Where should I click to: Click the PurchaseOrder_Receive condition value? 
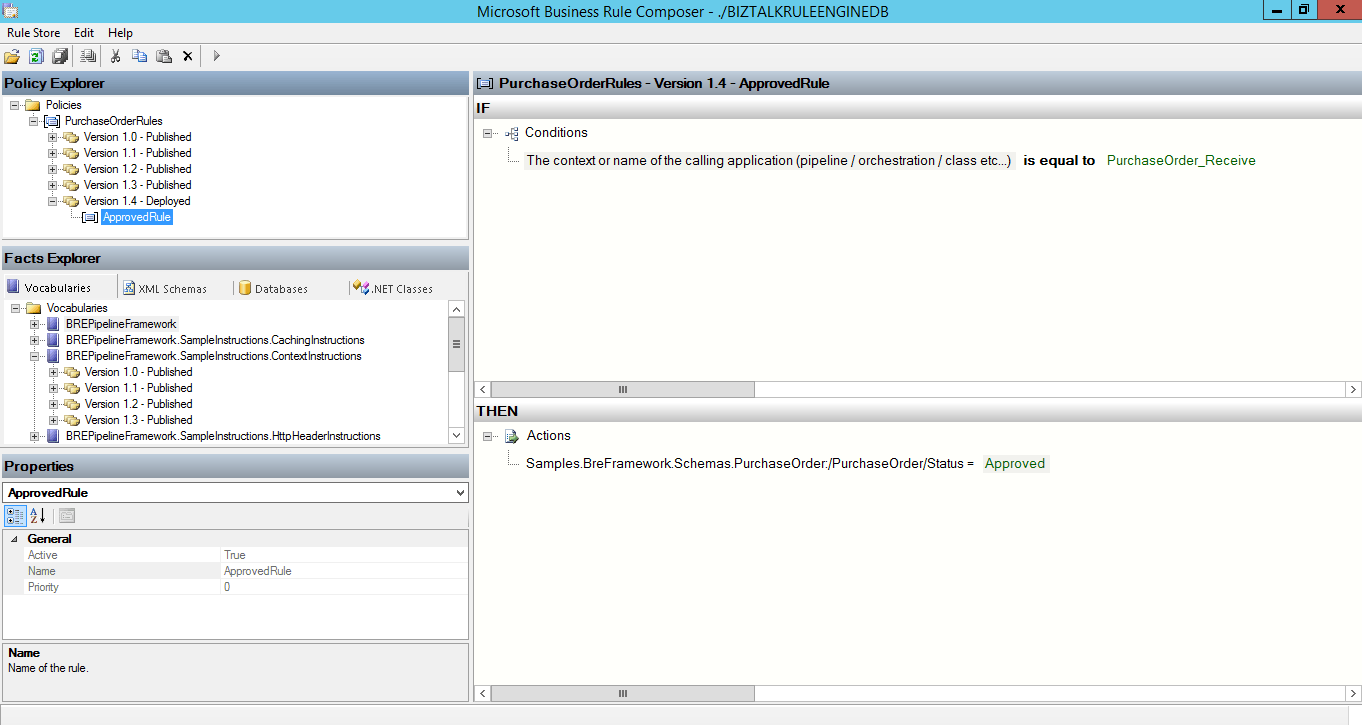click(1181, 160)
